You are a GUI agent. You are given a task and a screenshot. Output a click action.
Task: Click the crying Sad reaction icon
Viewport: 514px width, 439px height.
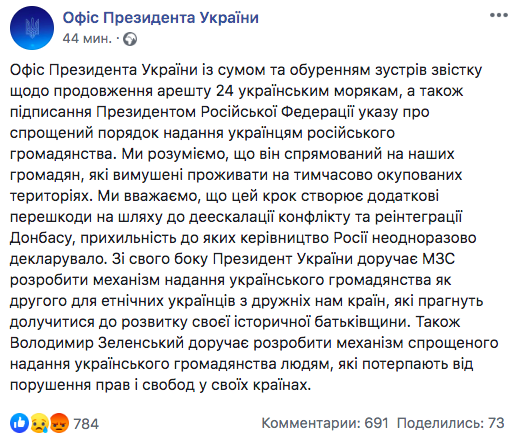tap(39, 423)
